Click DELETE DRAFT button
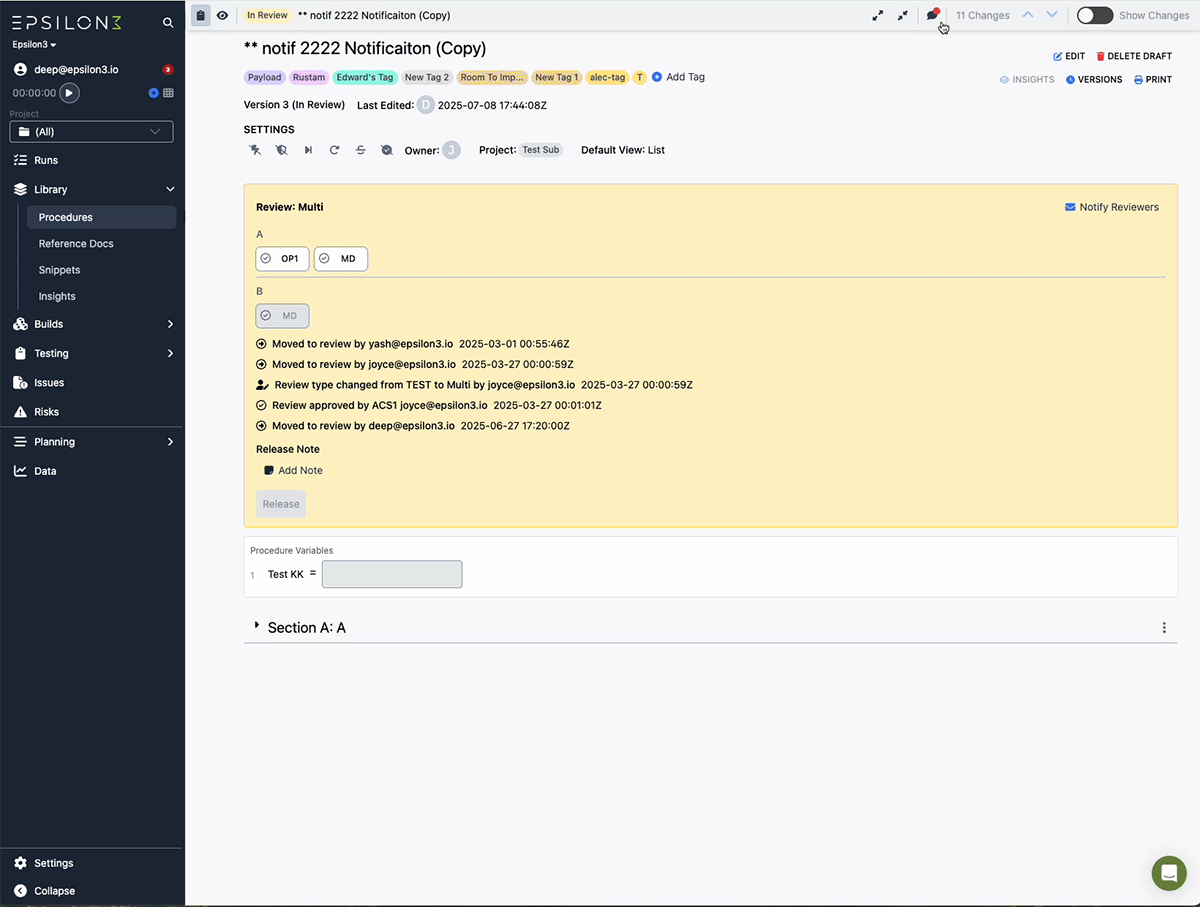 1134,56
